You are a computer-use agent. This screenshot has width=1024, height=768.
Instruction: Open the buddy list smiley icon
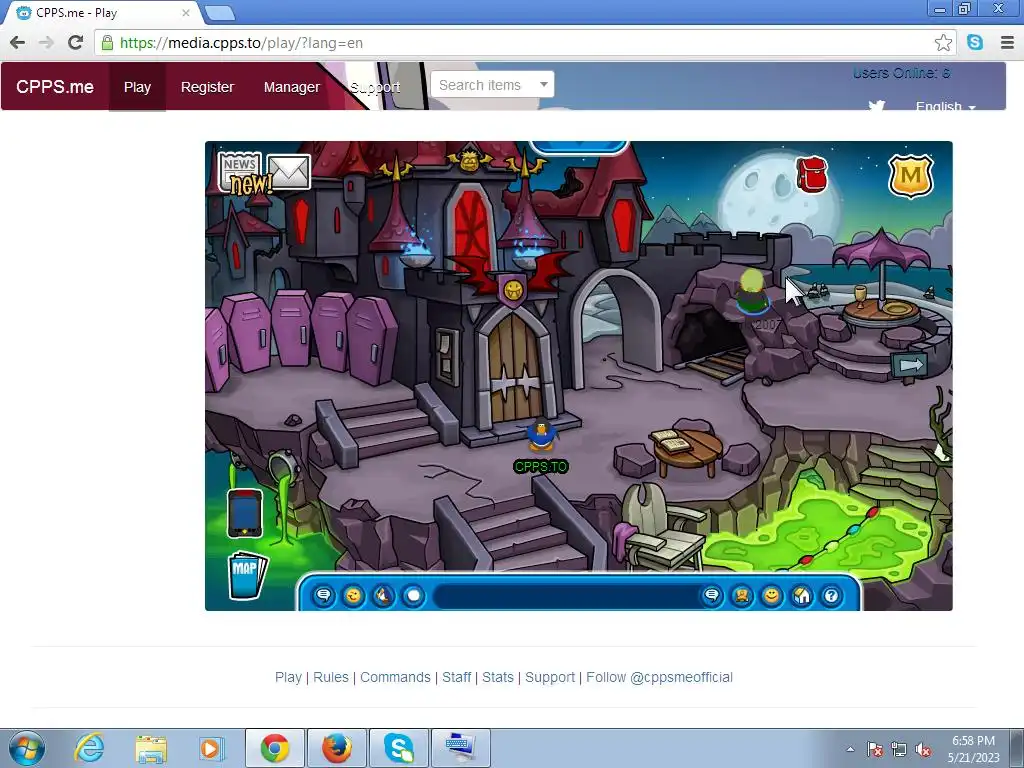tap(772, 596)
